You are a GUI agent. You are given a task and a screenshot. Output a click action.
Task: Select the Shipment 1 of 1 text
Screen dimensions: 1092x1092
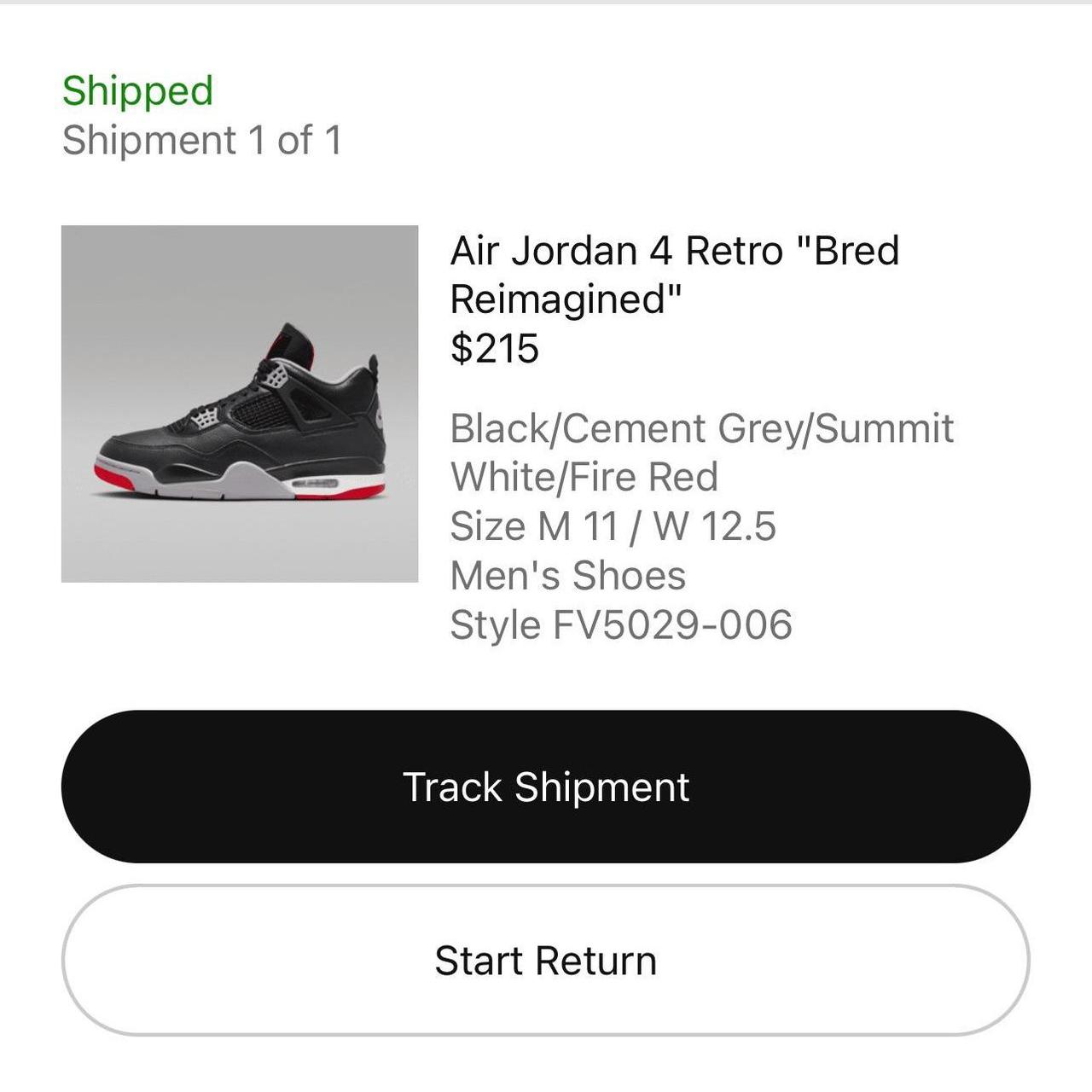coord(204,141)
